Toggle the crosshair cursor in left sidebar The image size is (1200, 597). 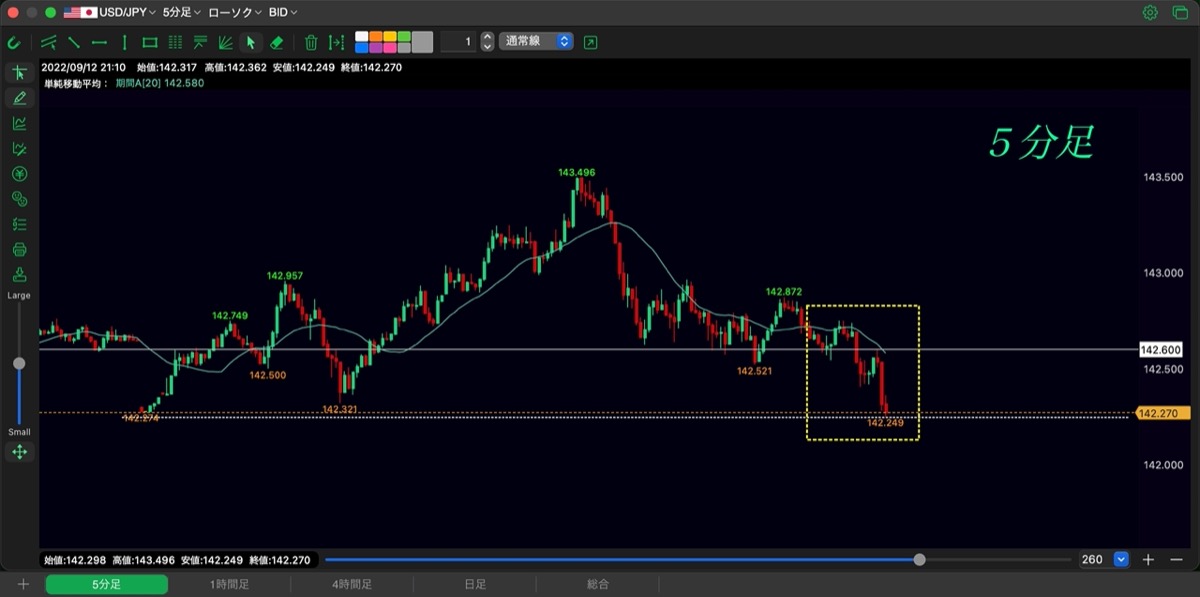click(x=19, y=73)
